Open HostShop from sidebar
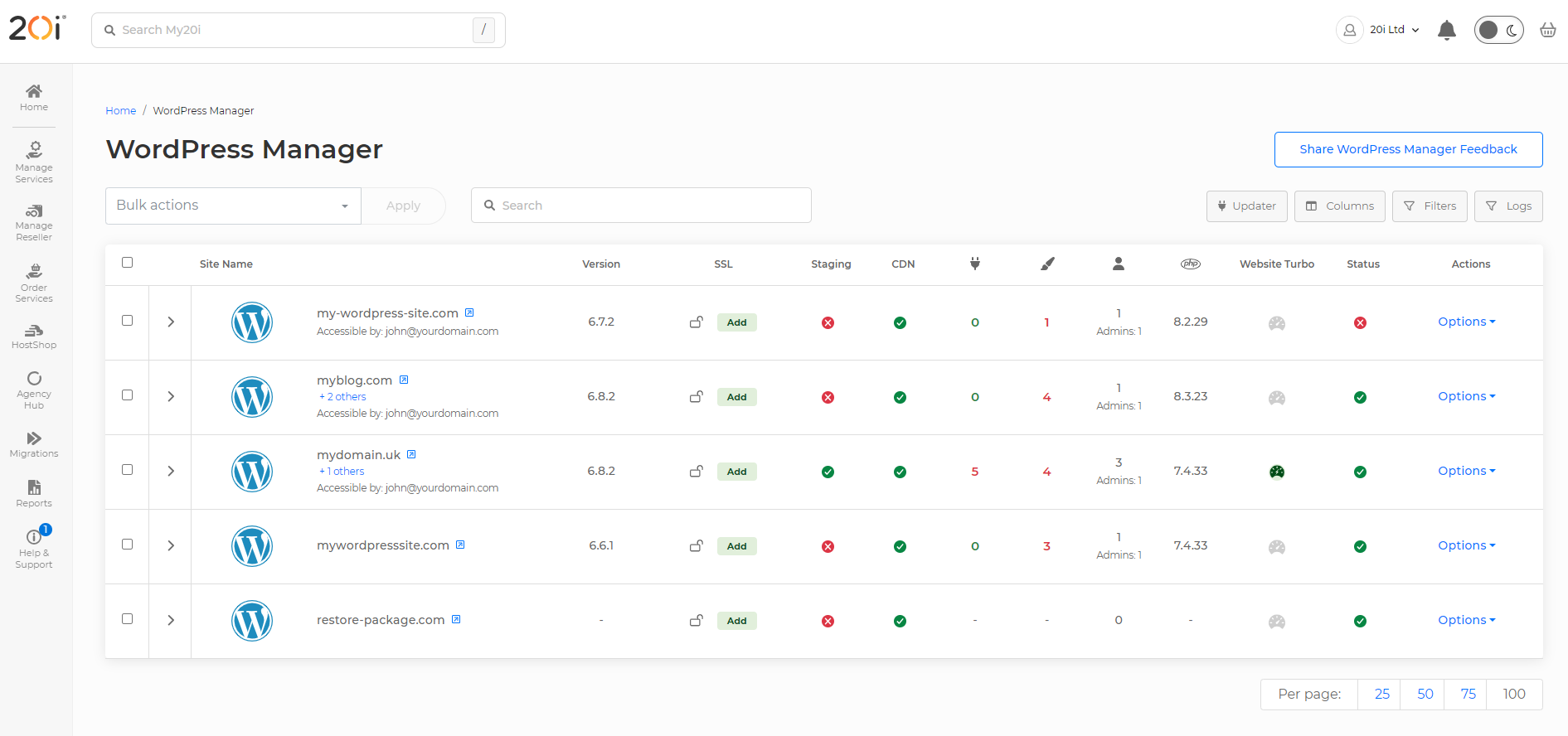 [x=34, y=337]
